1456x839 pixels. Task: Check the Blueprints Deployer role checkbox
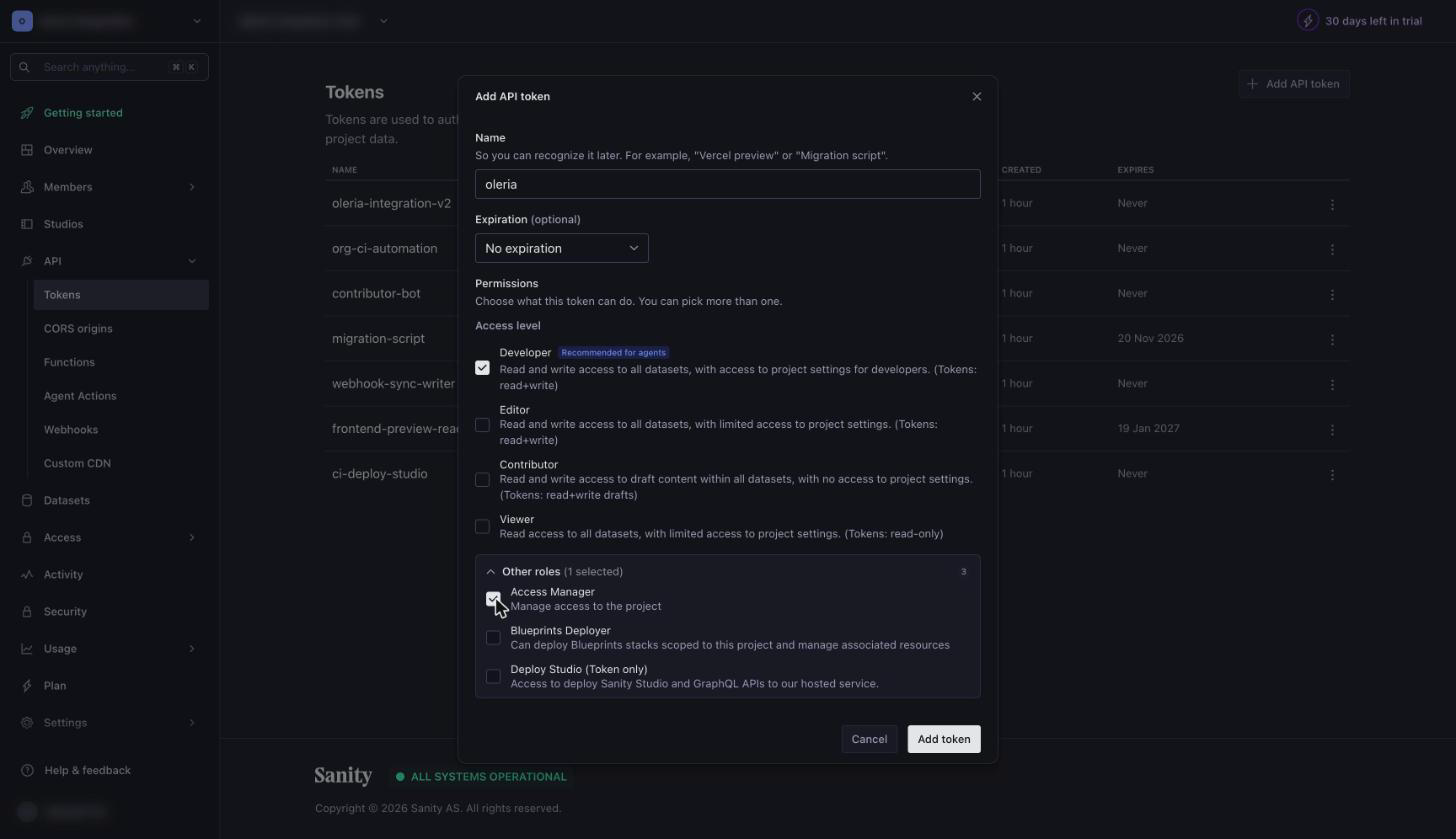pyautogui.click(x=493, y=638)
